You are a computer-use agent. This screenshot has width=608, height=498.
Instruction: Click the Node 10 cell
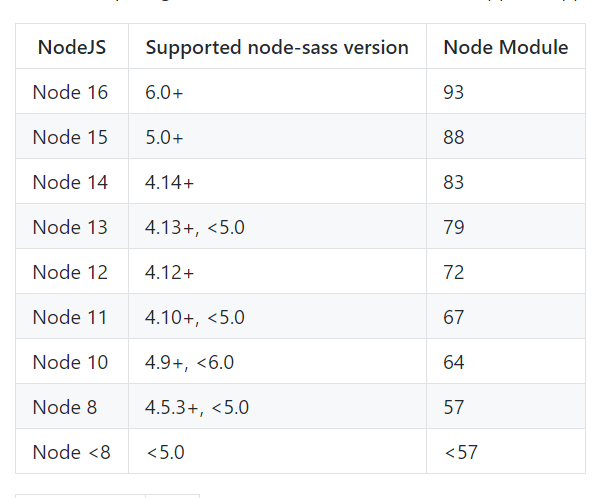coord(70,362)
